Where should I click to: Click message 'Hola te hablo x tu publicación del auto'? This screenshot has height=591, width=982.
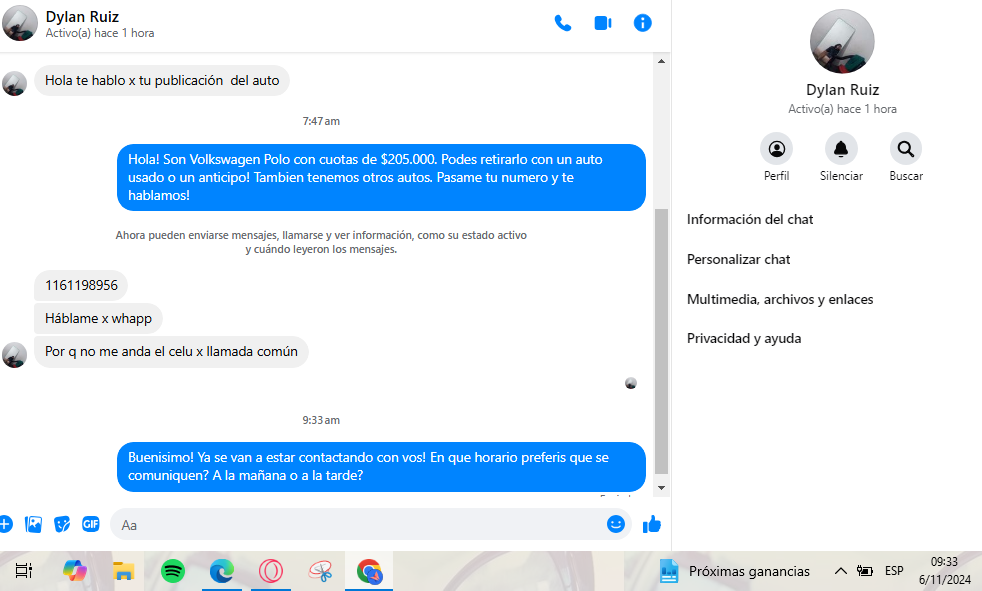[x=162, y=81]
